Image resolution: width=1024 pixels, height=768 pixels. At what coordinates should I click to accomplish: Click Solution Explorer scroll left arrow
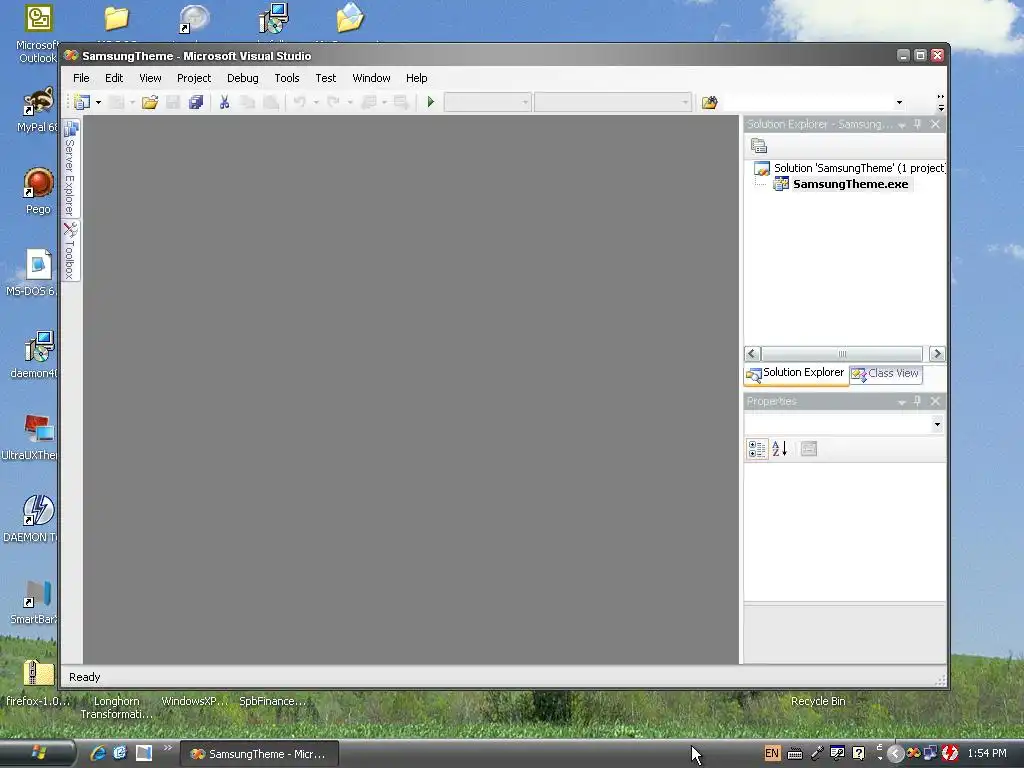tap(752, 353)
